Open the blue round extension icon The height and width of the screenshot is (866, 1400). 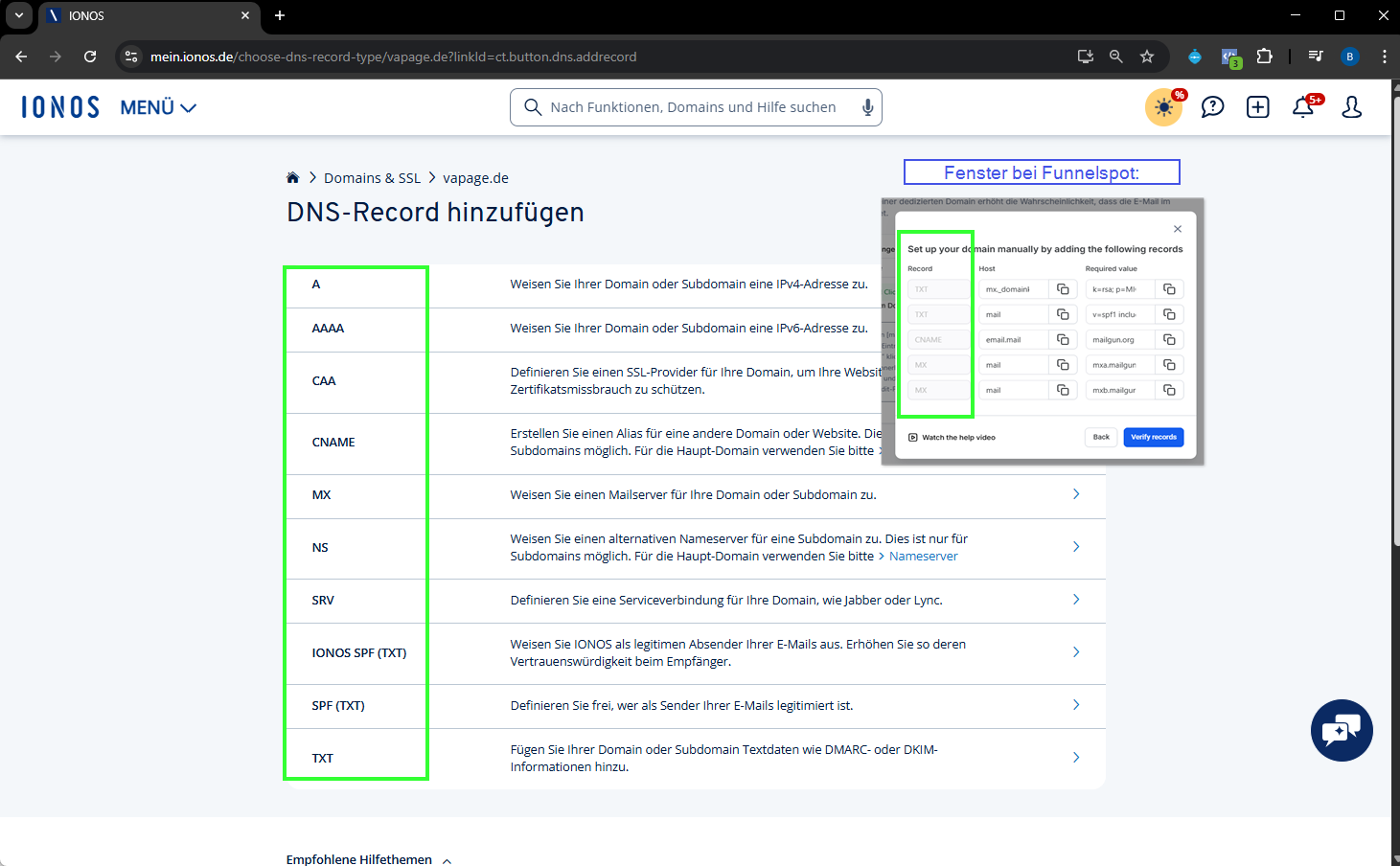pyautogui.click(x=1195, y=57)
